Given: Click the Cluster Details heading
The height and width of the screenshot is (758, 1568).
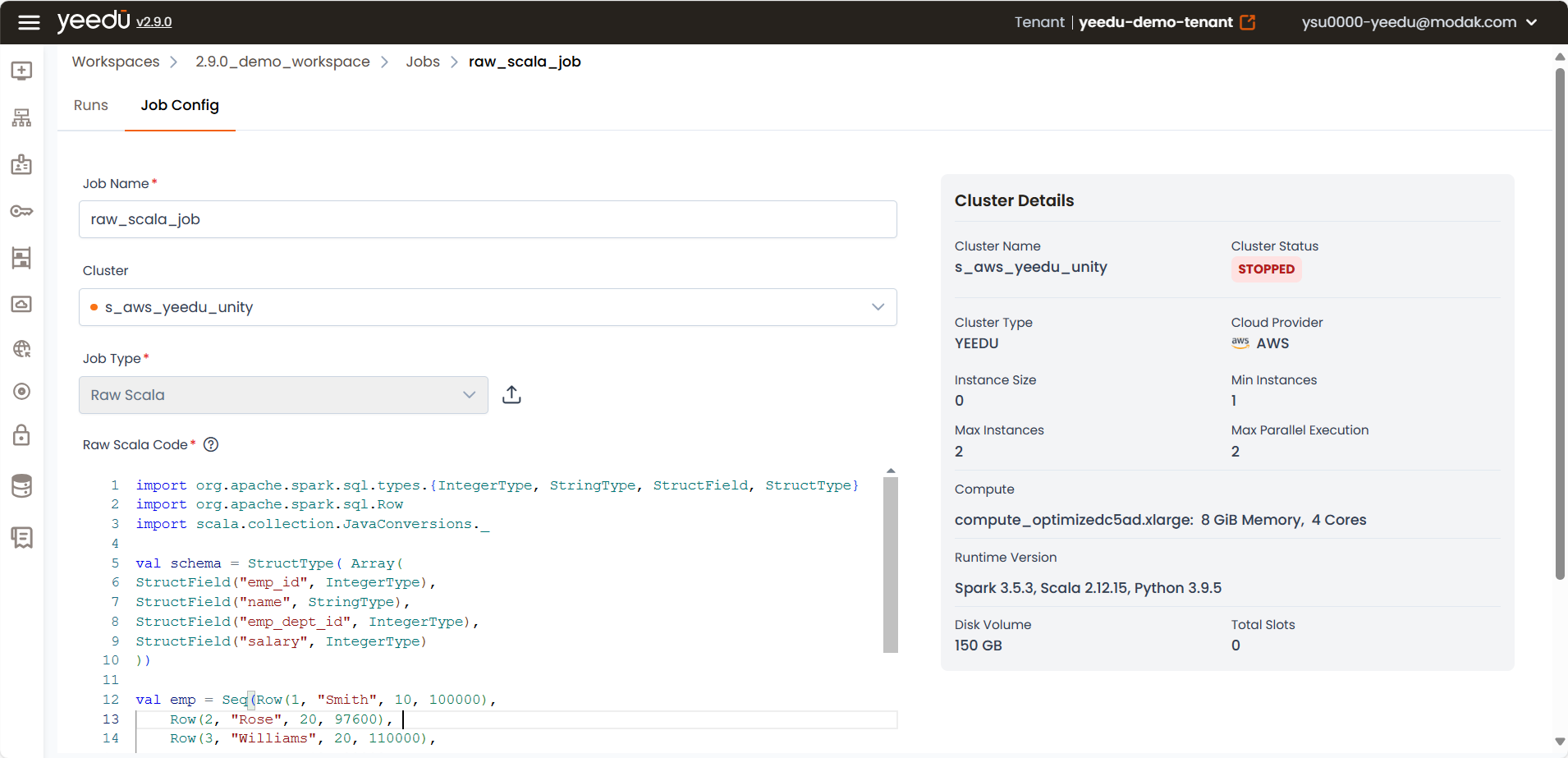Looking at the screenshot, I should [1014, 200].
